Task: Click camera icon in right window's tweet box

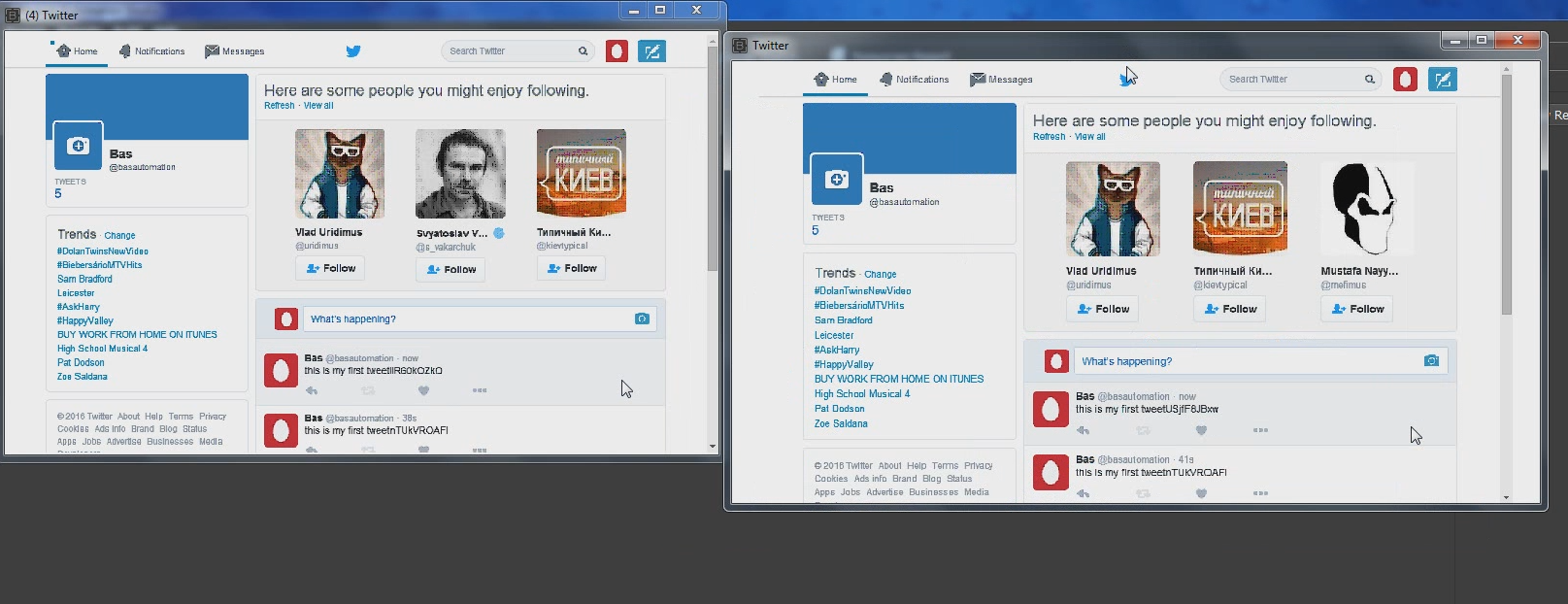Action: pos(1430,361)
